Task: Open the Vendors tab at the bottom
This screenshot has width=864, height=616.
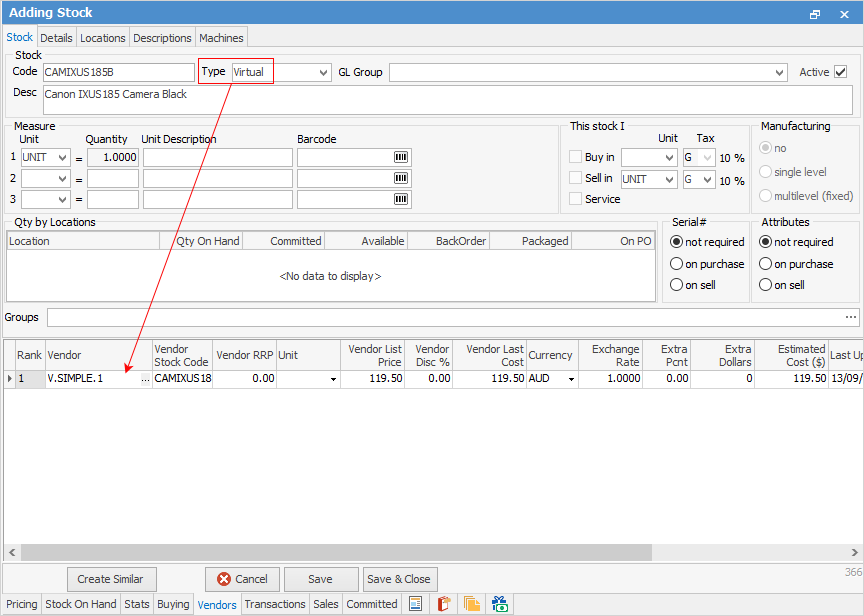Action: pos(217,604)
